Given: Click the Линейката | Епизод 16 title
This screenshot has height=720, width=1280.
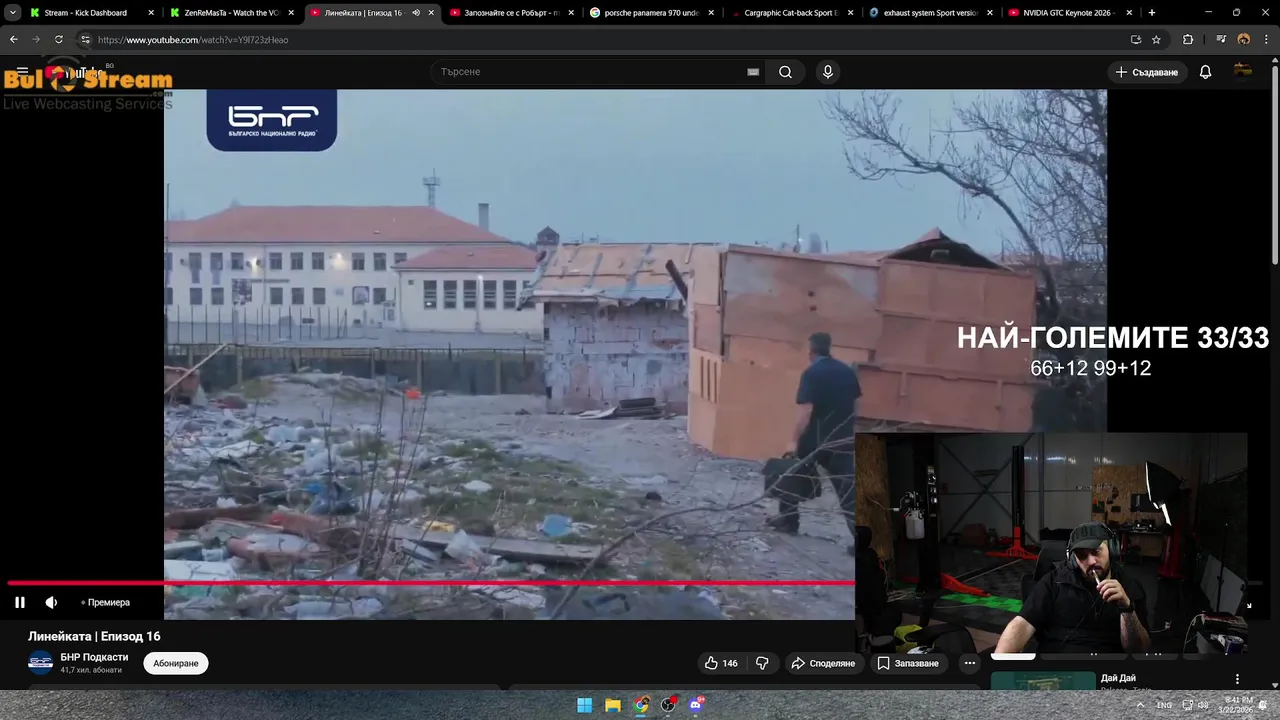Looking at the screenshot, I should pos(94,636).
